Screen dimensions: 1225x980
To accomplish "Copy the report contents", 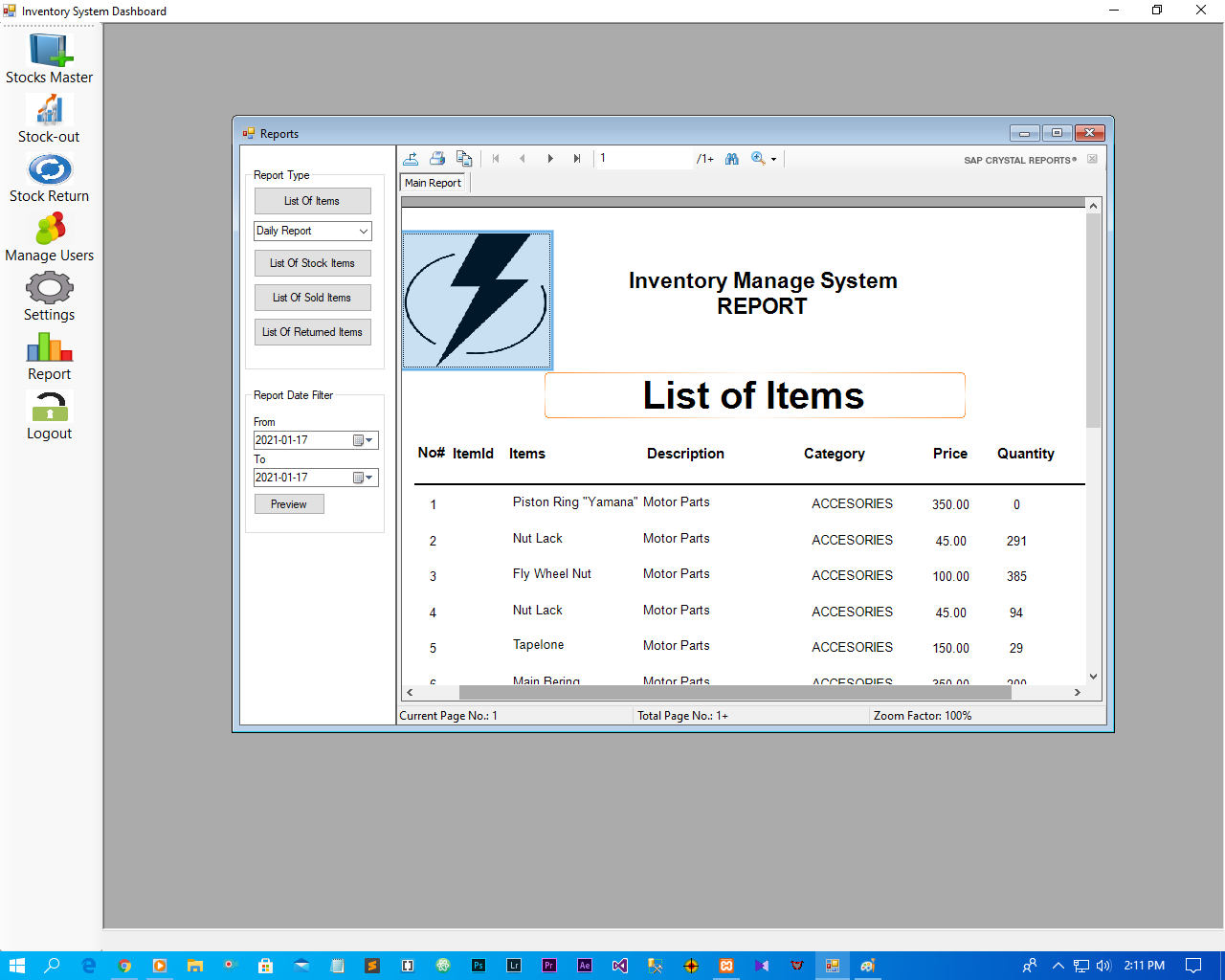I will (464, 158).
